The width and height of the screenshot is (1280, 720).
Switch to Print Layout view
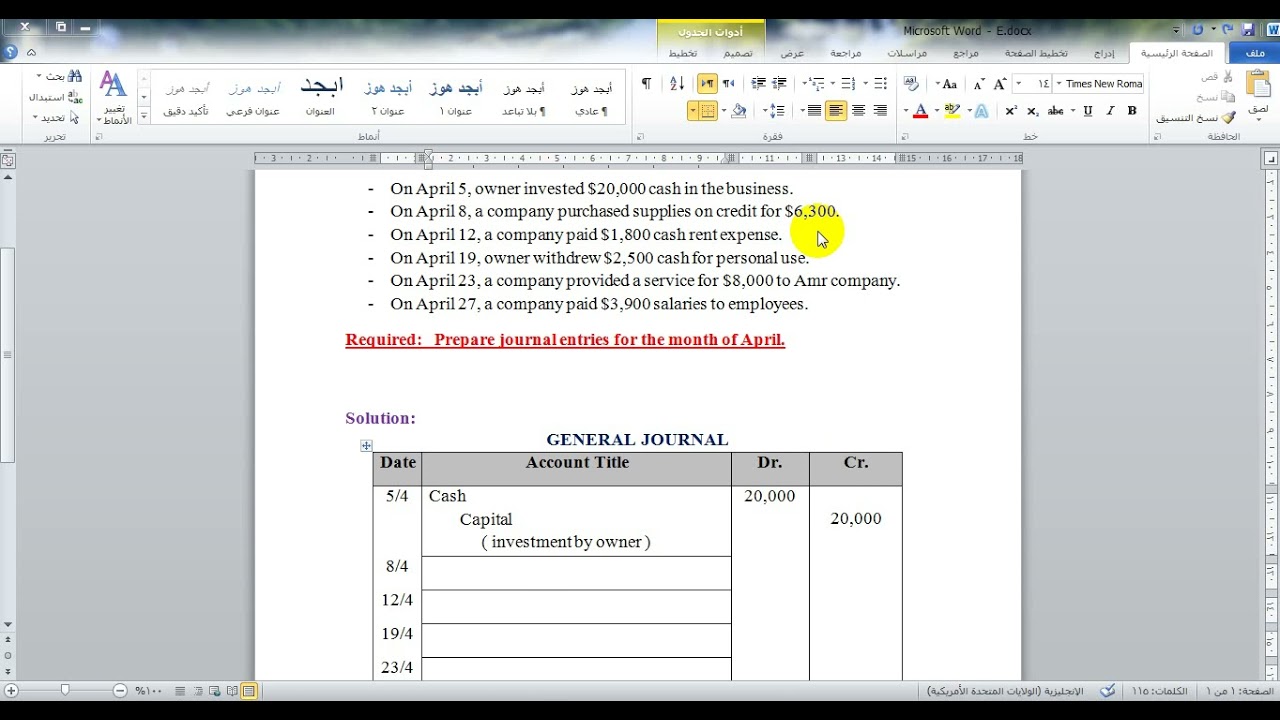[x=249, y=691]
